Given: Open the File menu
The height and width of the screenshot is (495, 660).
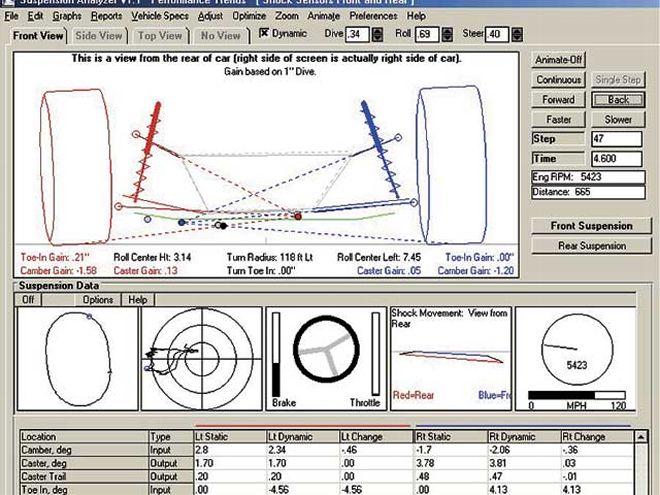Looking at the screenshot, I should [x=11, y=16].
